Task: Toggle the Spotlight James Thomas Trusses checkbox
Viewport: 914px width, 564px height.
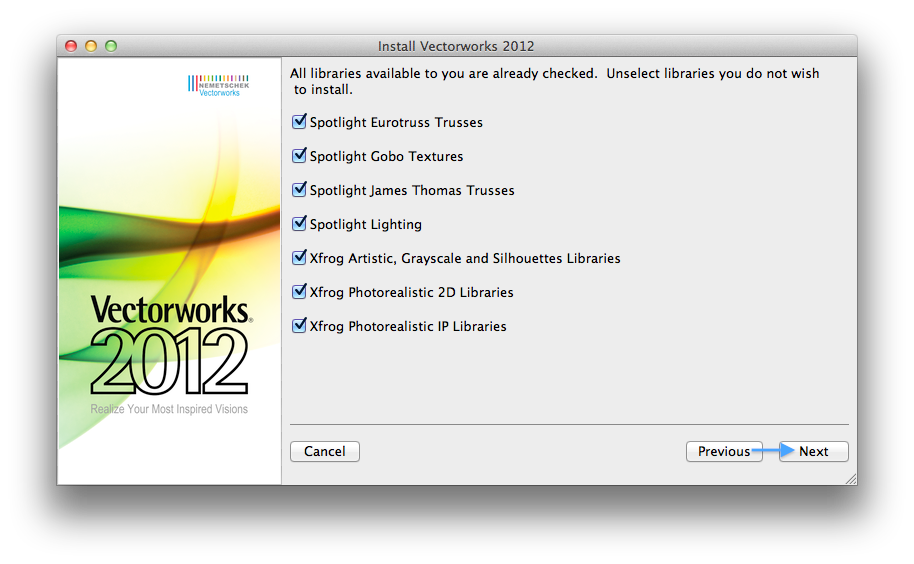Action: click(x=298, y=190)
